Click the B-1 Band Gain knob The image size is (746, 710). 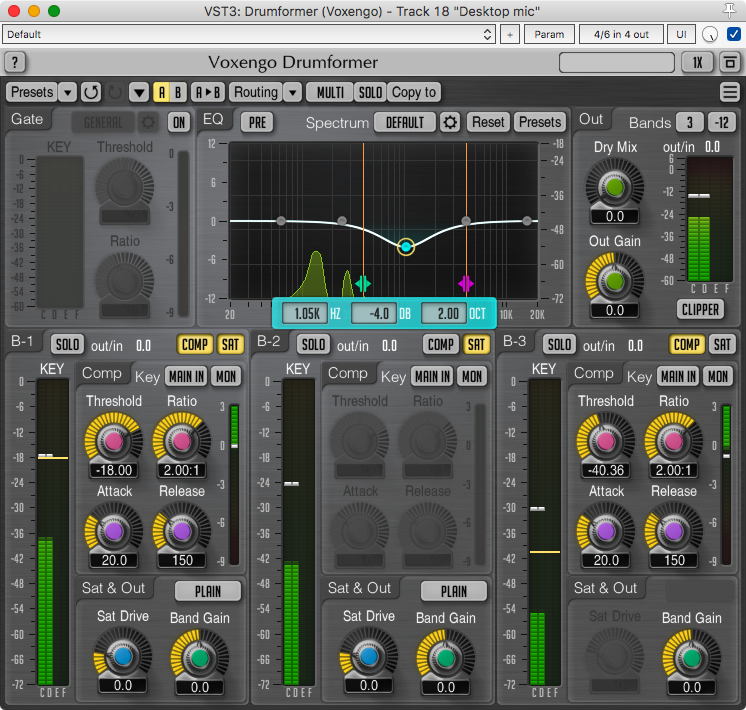click(x=200, y=658)
